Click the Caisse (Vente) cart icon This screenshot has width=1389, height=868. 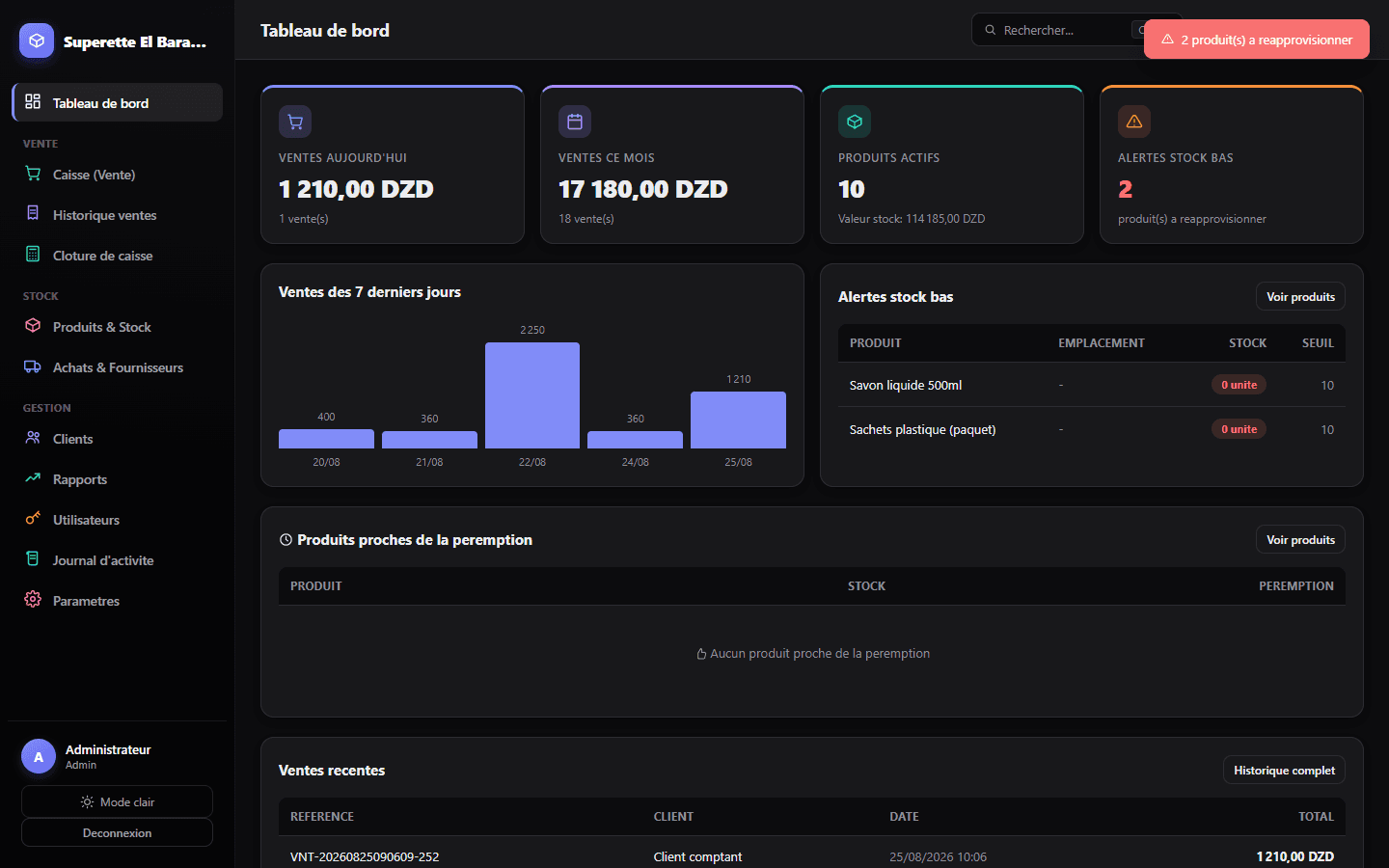[x=33, y=174]
